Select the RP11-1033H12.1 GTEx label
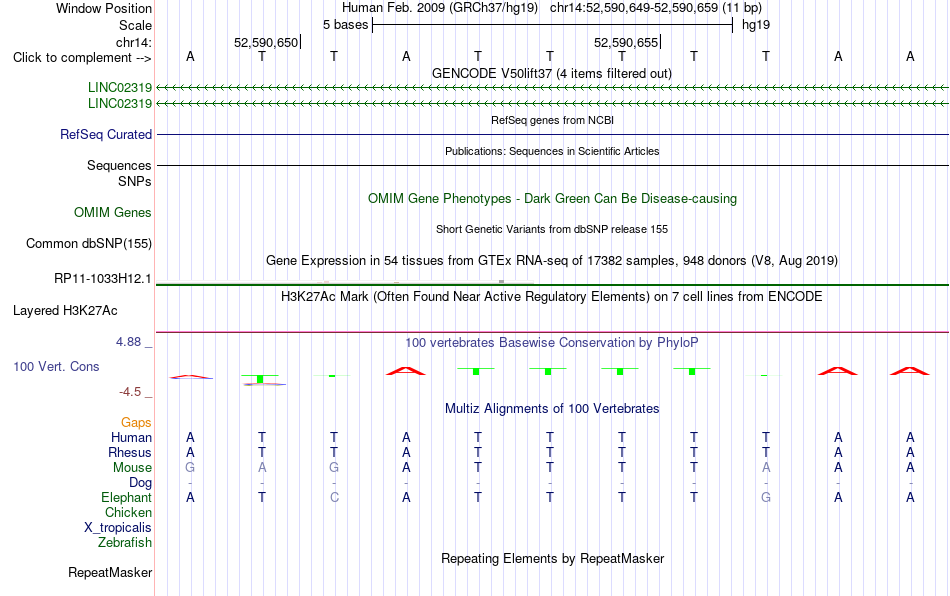 103,279
